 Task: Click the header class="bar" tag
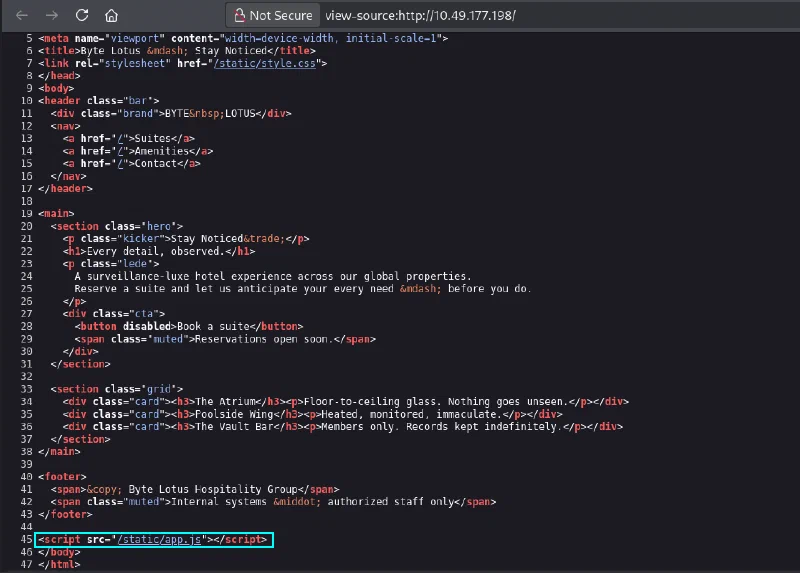point(98,101)
